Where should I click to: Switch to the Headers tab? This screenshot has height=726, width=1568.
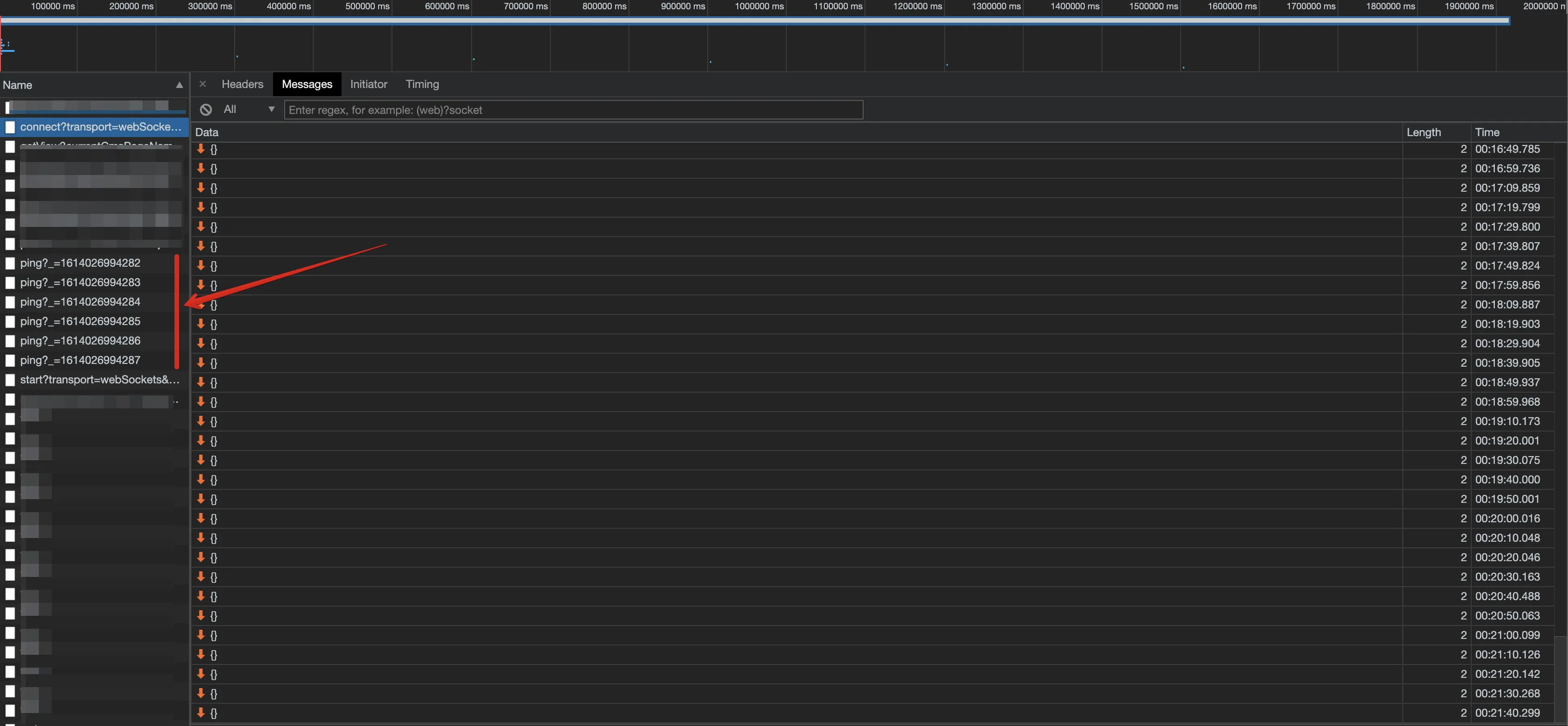point(242,84)
